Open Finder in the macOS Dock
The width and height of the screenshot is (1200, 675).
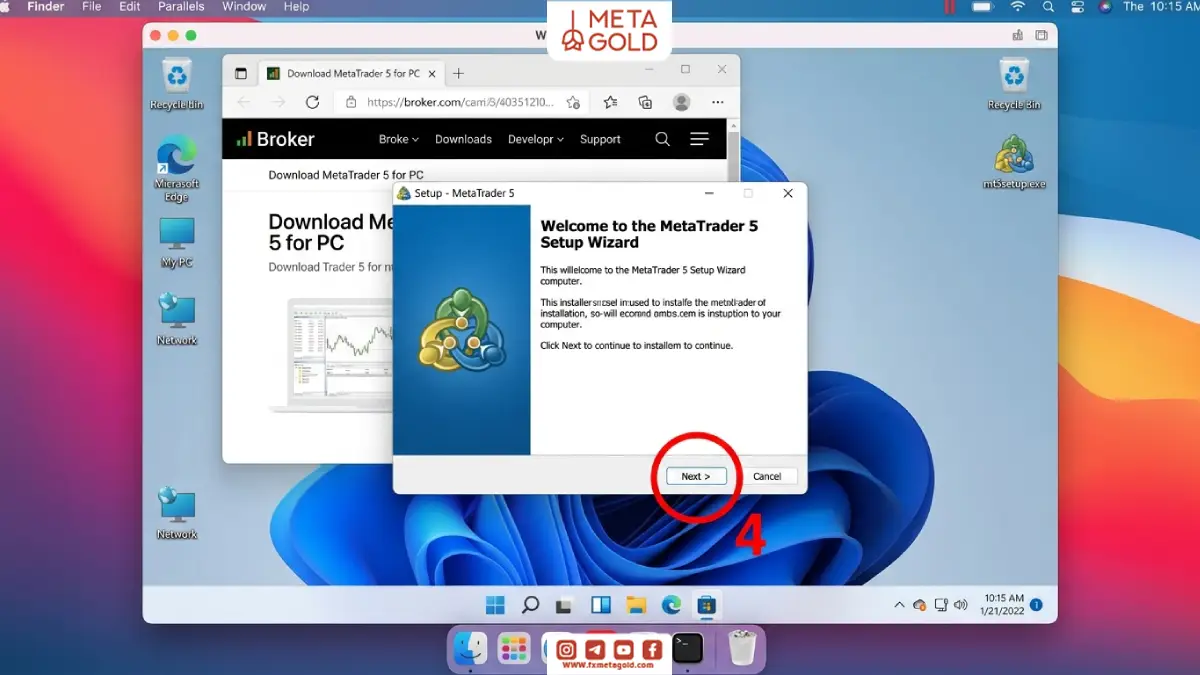tap(470, 649)
